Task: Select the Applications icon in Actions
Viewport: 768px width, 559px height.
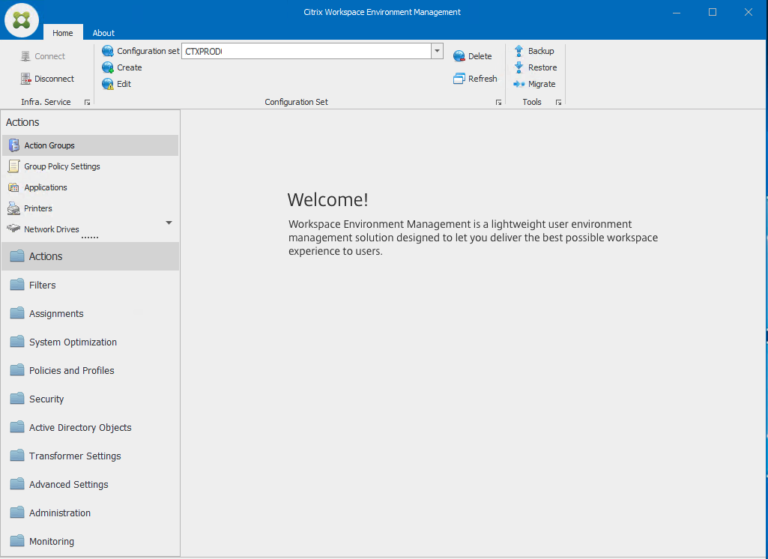Action: pyautogui.click(x=14, y=187)
